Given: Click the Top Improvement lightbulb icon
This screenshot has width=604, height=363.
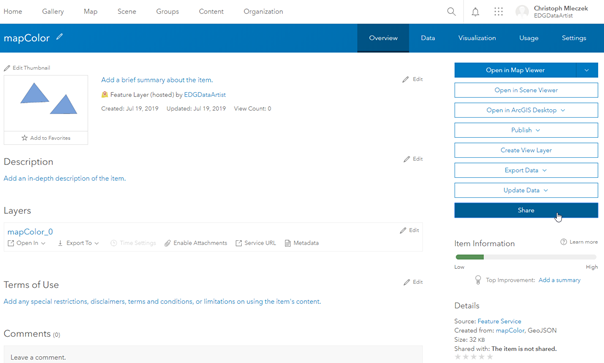Looking at the screenshot, I should [478, 280].
